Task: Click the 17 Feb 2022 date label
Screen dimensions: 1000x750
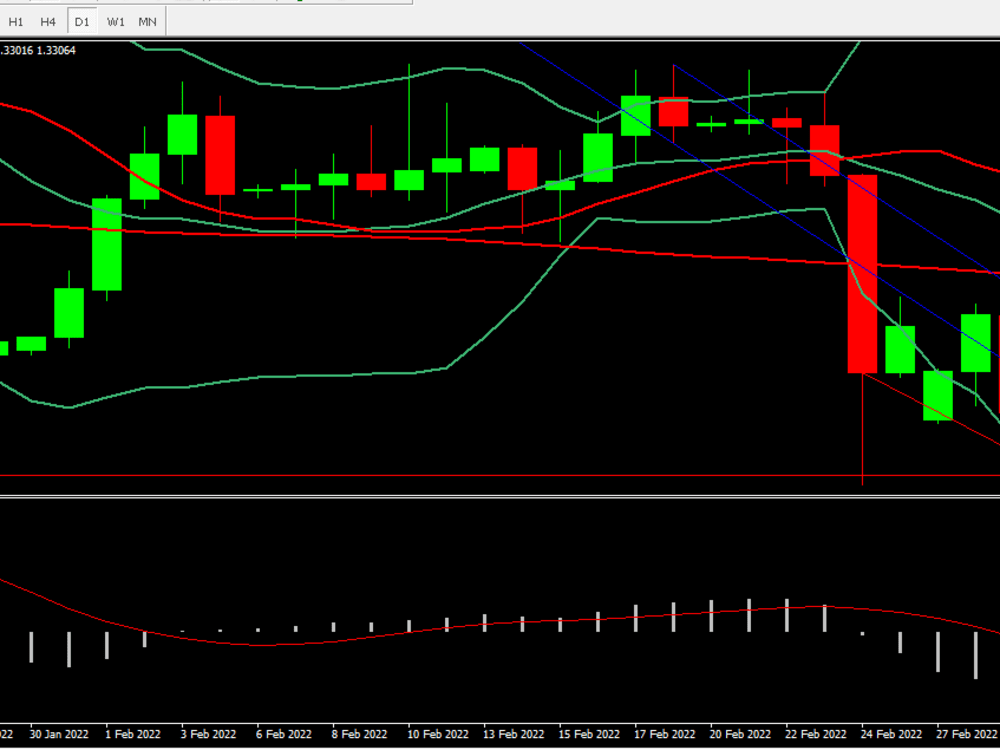Action: [665, 734]
